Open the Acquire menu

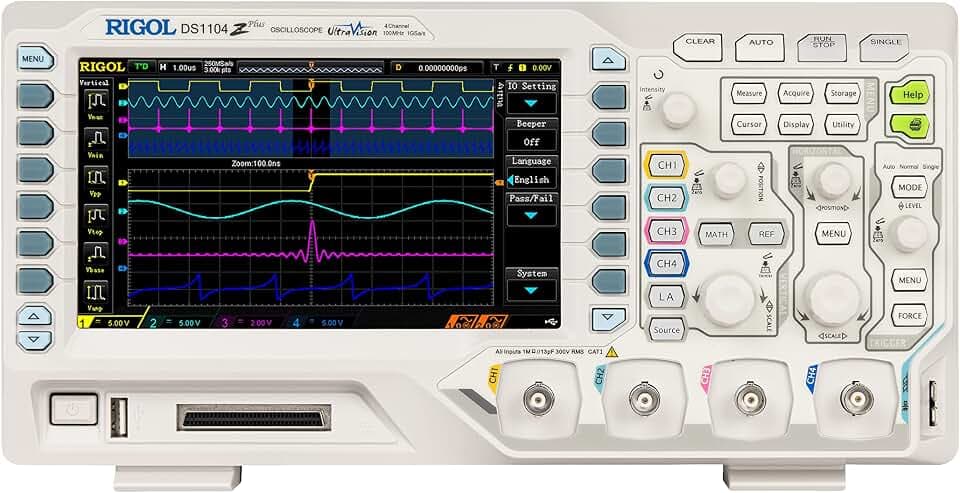tap(796, 94)
